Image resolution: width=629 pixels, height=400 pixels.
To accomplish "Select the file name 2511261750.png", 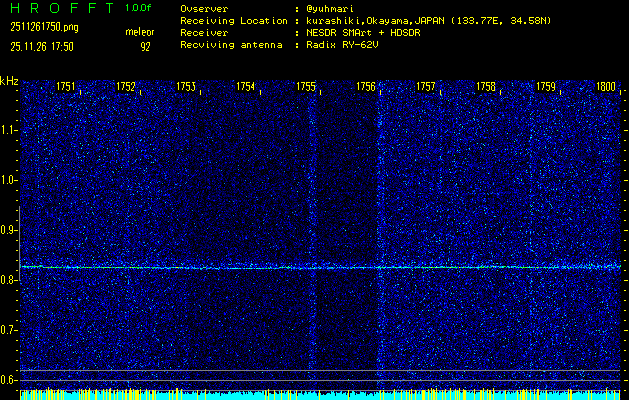I will [44, 27].
